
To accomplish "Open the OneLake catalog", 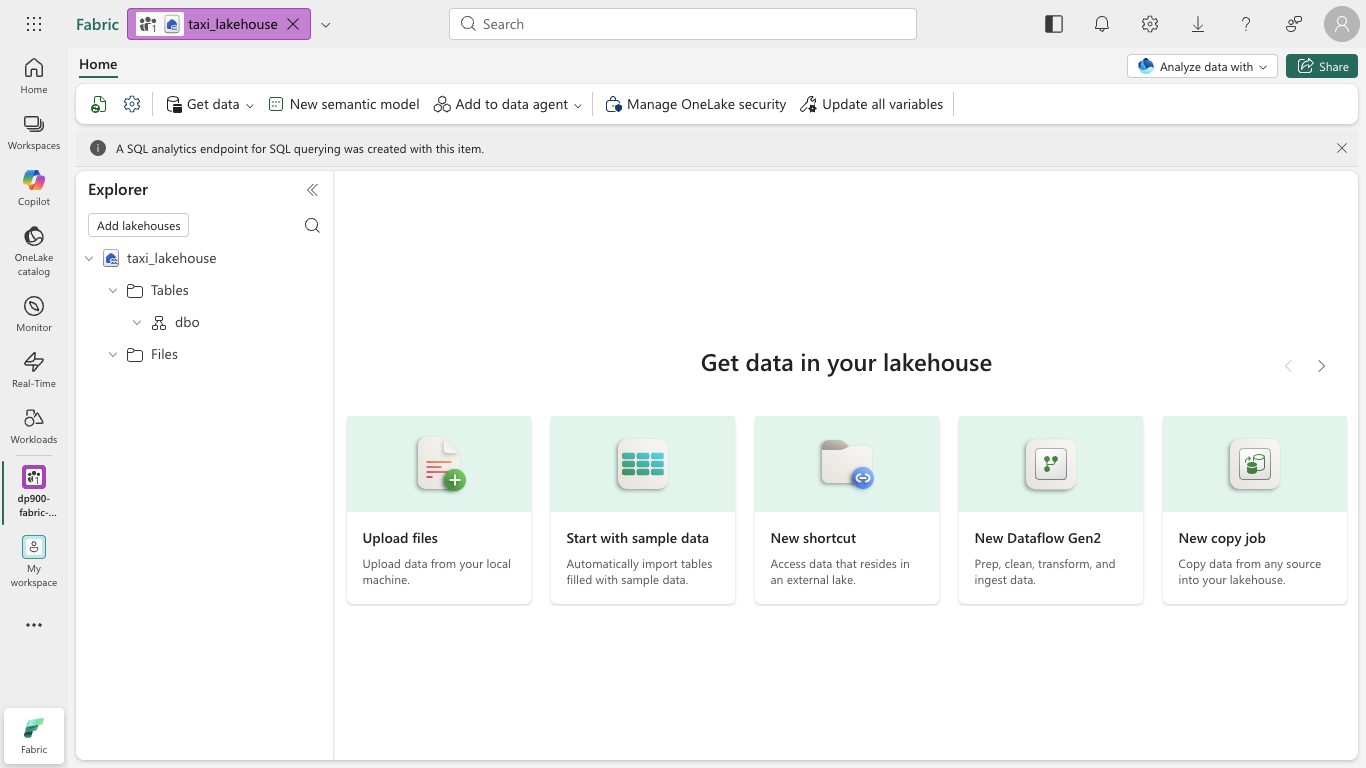I will [34, 251].
